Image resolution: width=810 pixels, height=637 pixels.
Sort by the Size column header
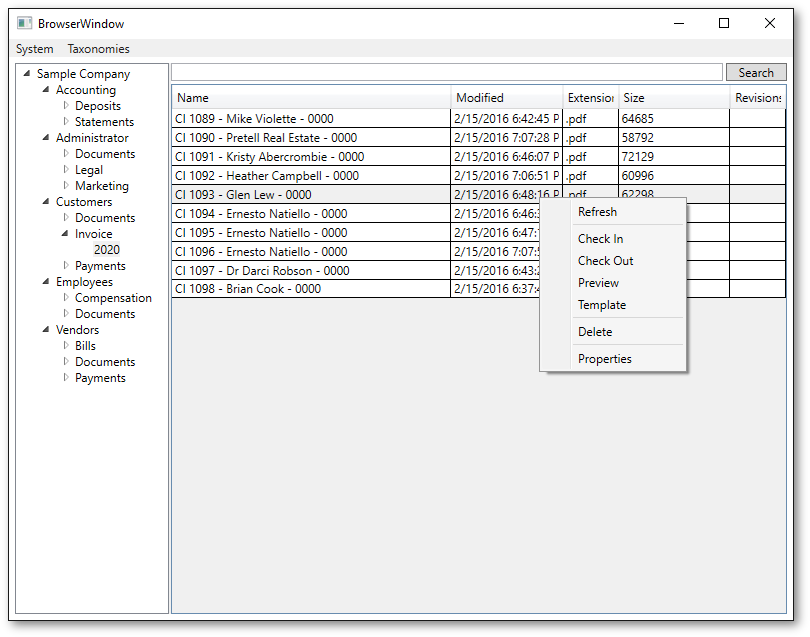674,98
